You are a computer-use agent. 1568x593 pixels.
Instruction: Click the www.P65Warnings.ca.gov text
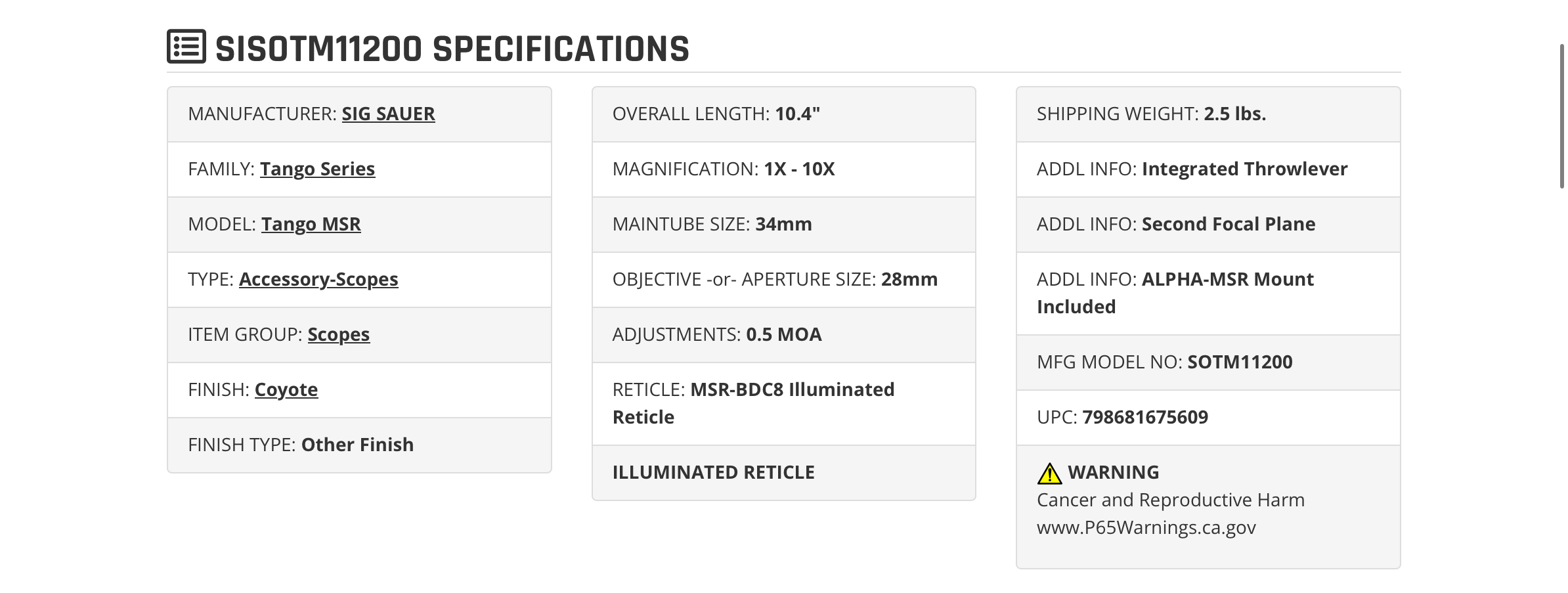tap(1146, 527)
